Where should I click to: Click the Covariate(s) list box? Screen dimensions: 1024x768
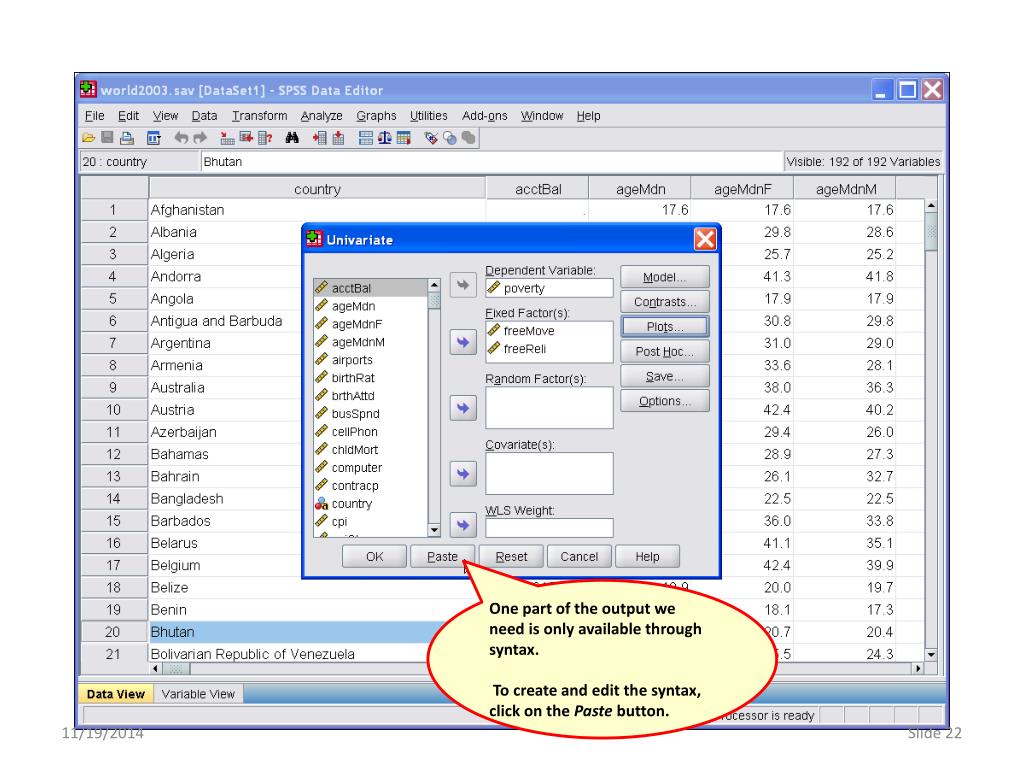coord(549,473)
